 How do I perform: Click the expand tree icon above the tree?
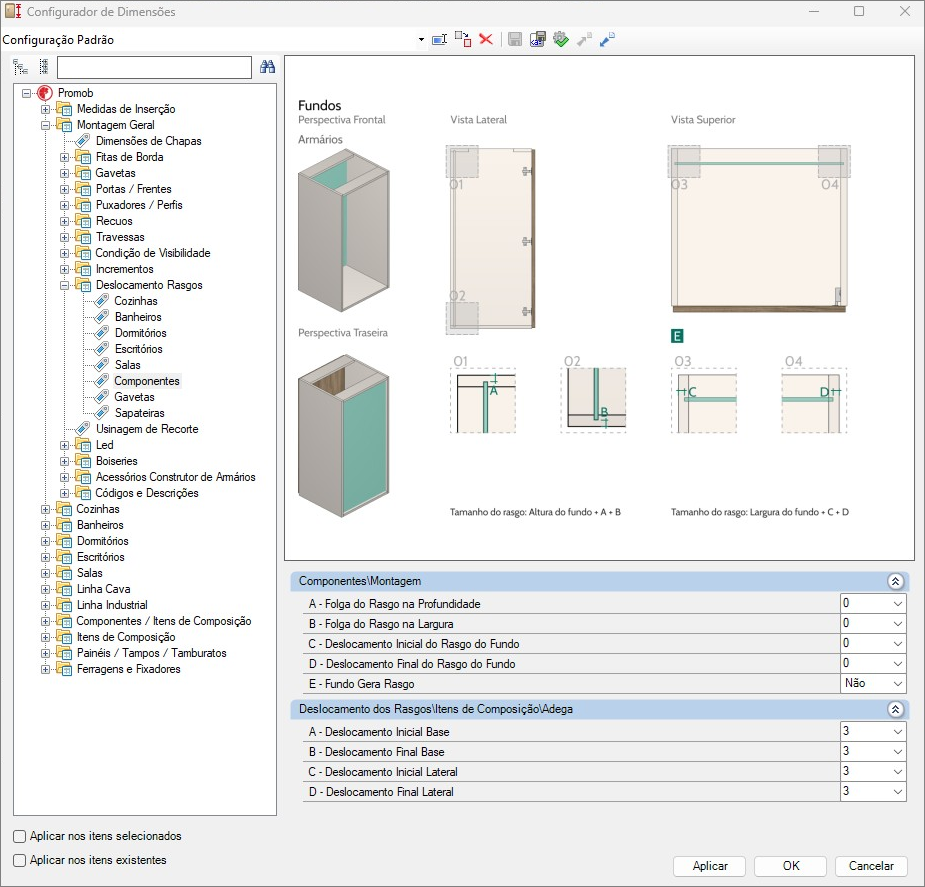pos(21,67)
